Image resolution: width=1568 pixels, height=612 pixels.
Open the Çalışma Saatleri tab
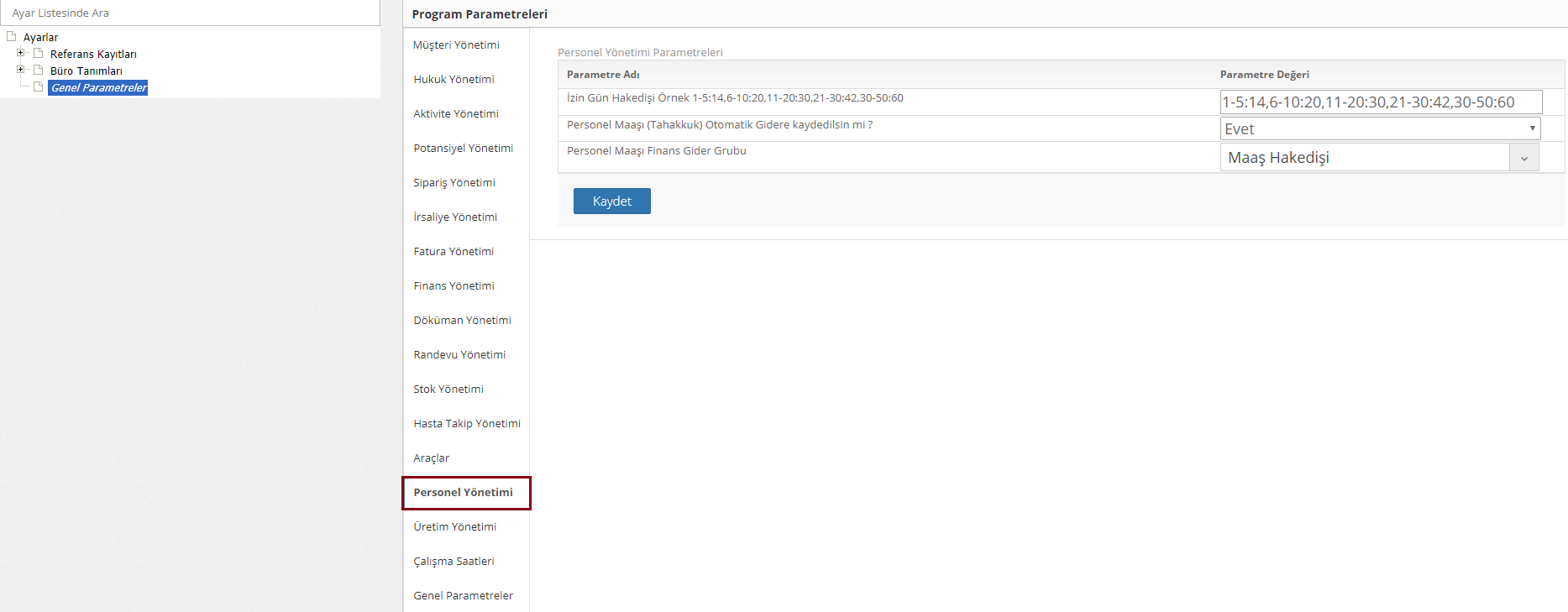click(x=454, y=562)
